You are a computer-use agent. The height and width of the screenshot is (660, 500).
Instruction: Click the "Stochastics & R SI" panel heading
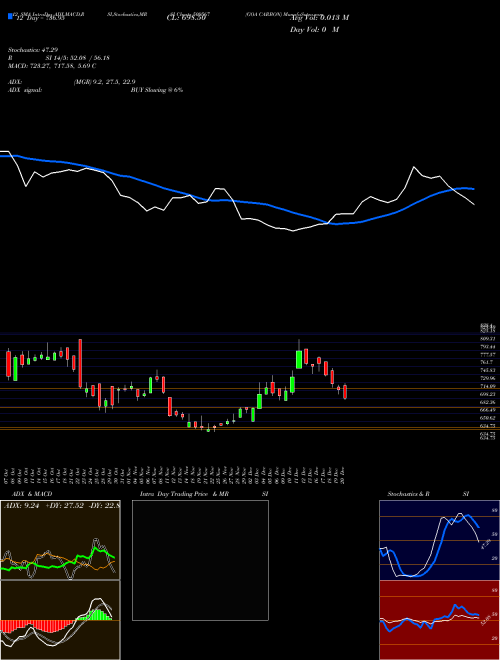[428, 494]
